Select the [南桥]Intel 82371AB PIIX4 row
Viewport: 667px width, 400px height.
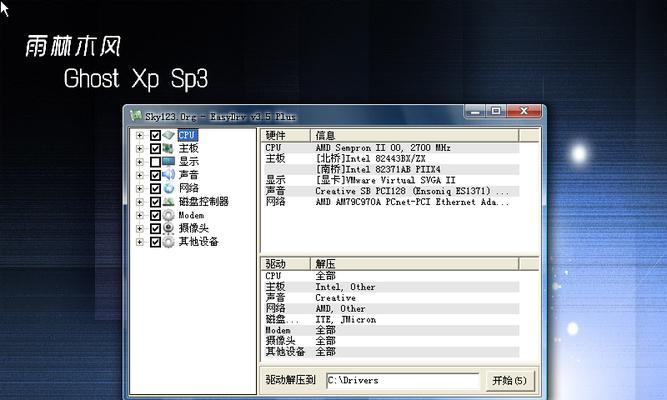click(390, 169)
